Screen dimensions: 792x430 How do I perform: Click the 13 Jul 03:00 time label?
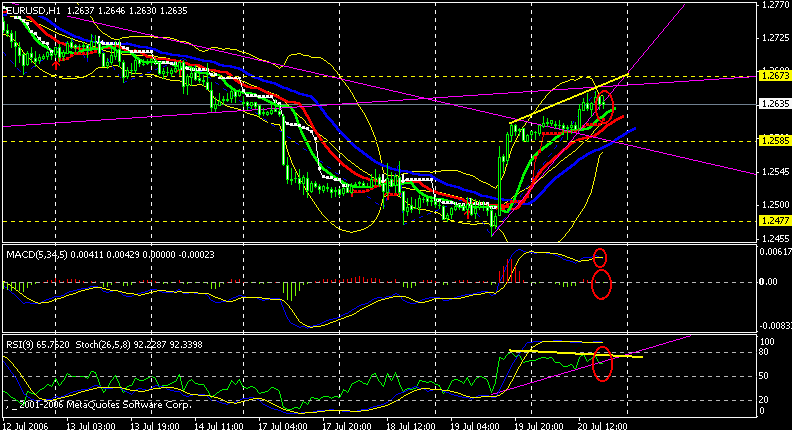(x=91, y=425)
